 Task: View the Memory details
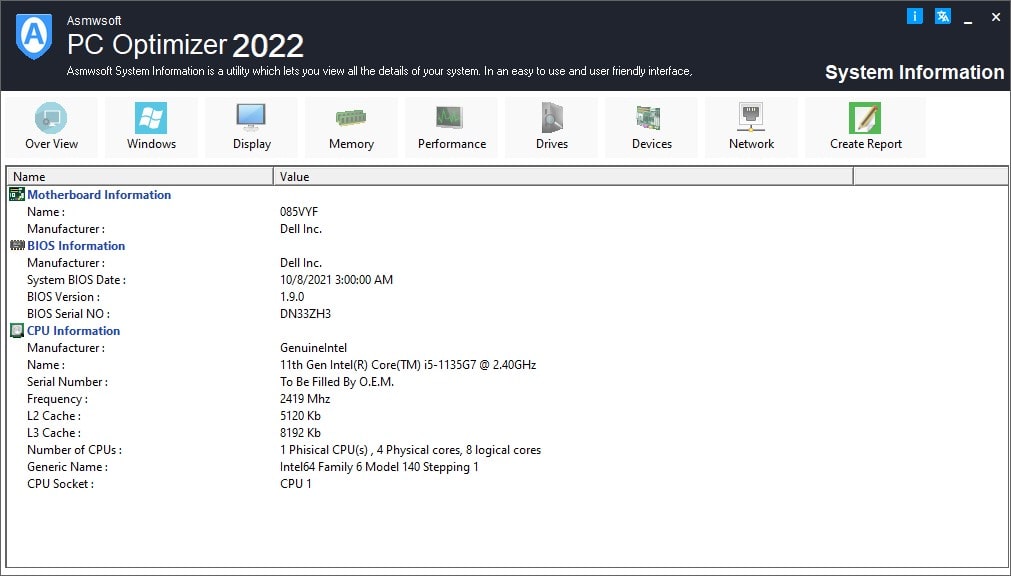(x=351, y=127)
